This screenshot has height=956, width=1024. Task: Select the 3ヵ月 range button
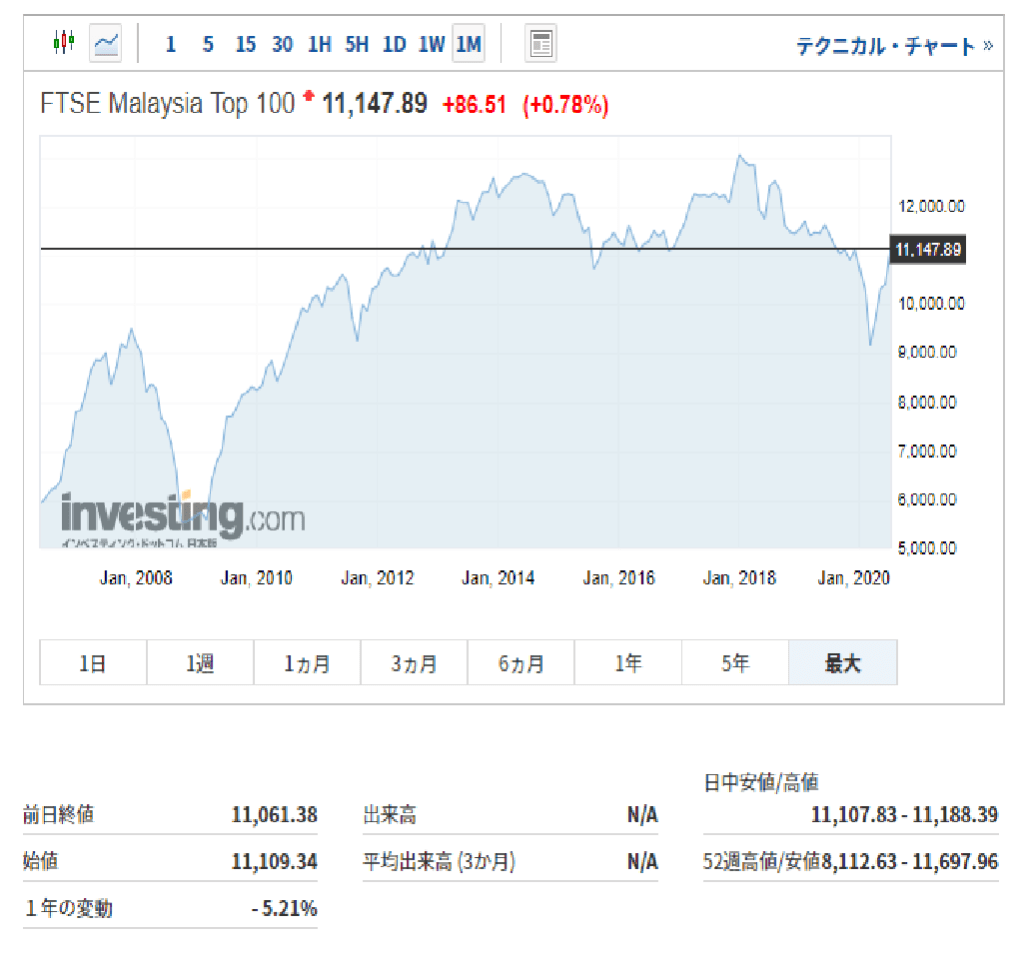click(414, 663)
